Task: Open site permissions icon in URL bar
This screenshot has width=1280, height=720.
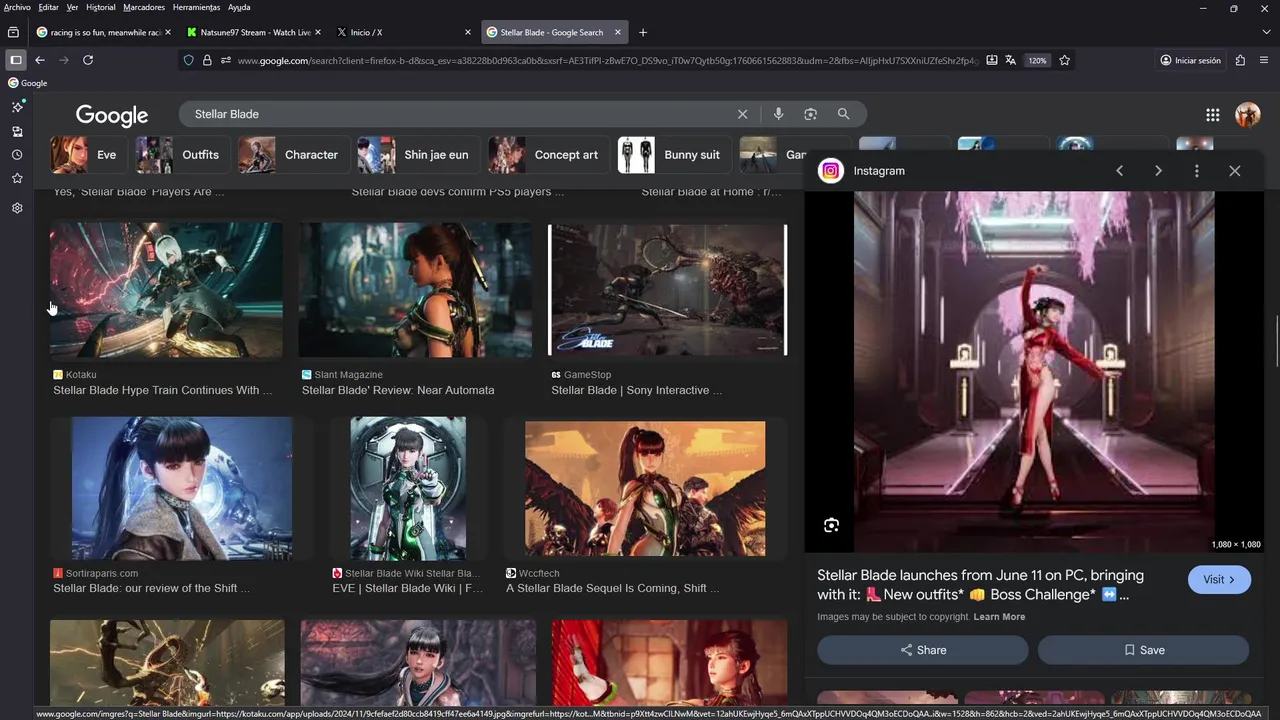Action: coord(226,60)
